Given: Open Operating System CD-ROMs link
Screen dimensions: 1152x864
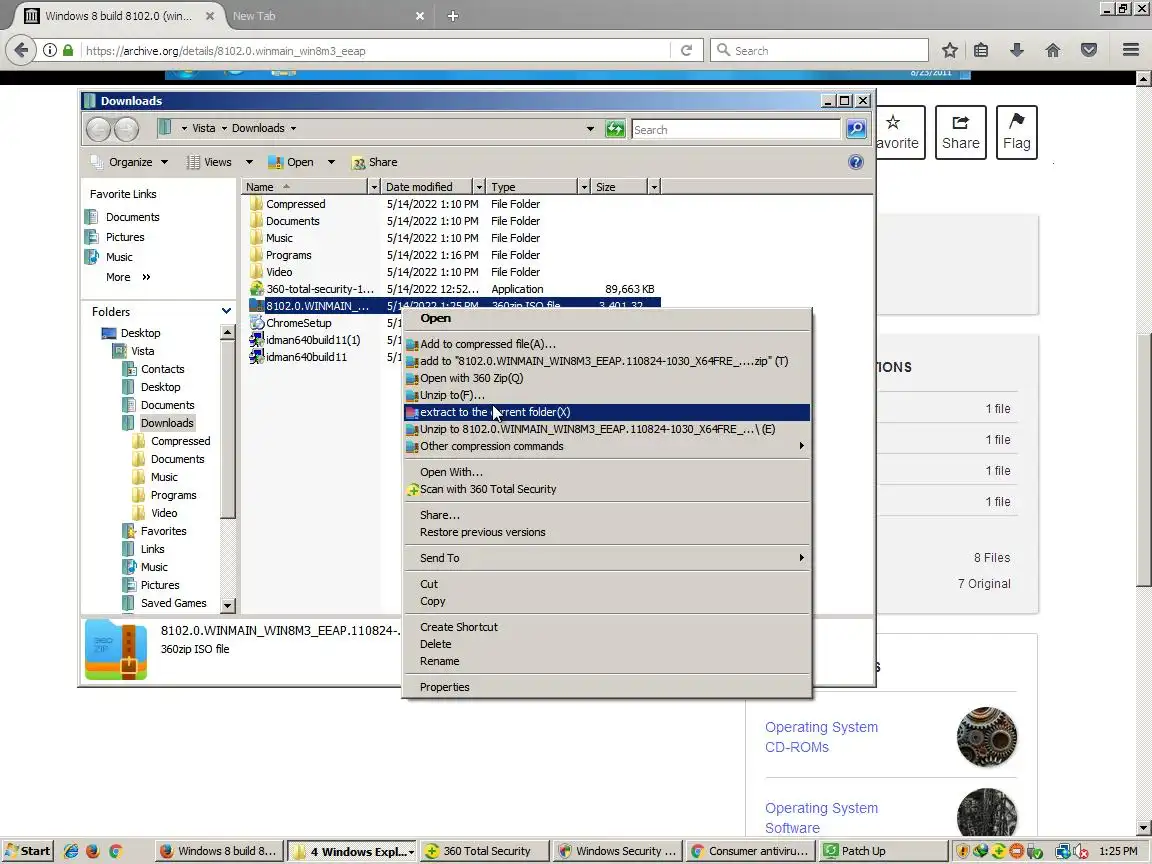Looking at the screenshot, I should point(821,737).
